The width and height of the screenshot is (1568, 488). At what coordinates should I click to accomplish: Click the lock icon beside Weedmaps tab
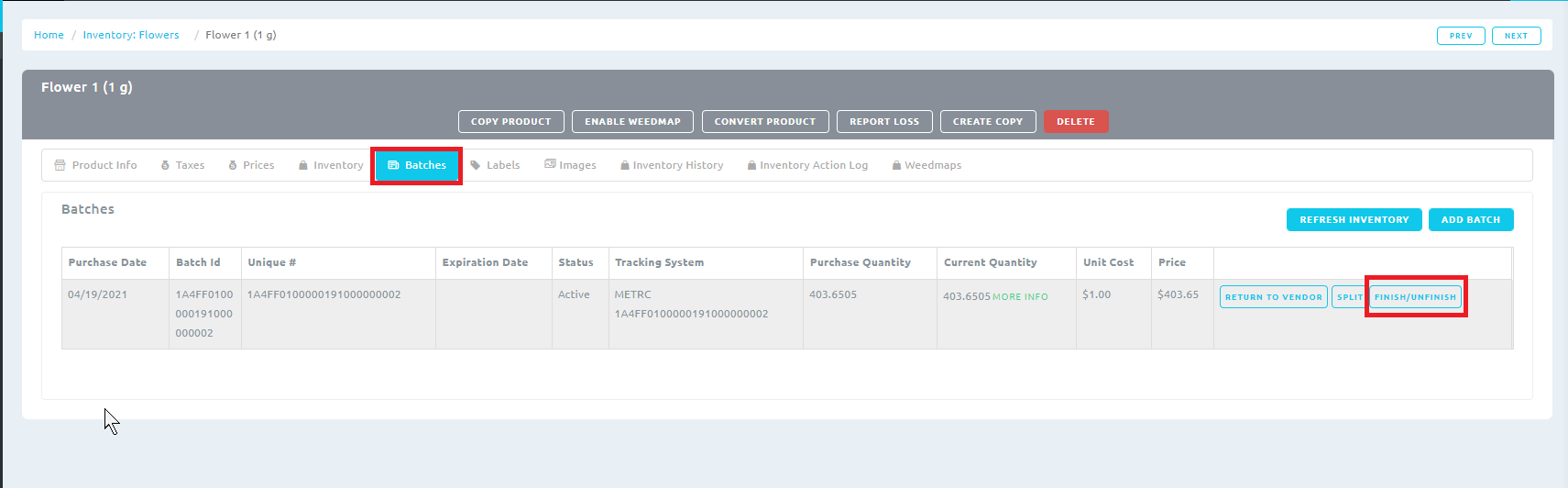tap(896, 165)
